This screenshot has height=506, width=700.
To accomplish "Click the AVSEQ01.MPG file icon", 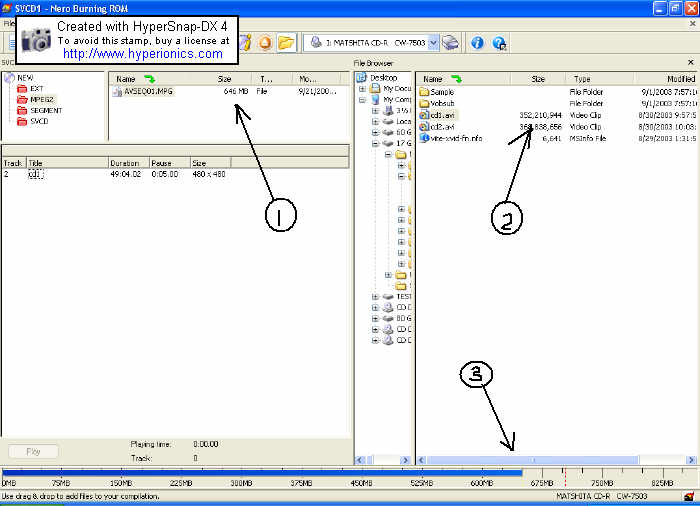I will 117,92.
